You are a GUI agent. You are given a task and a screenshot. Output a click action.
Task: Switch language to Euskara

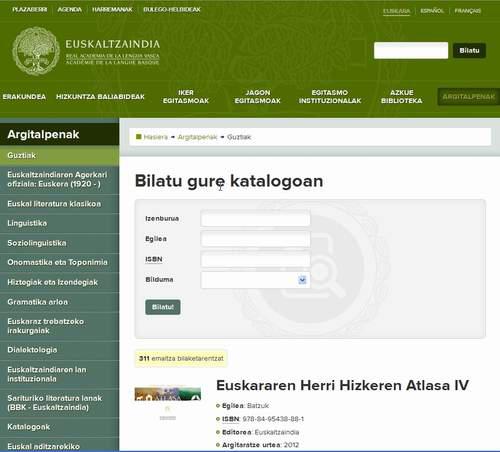396,11
